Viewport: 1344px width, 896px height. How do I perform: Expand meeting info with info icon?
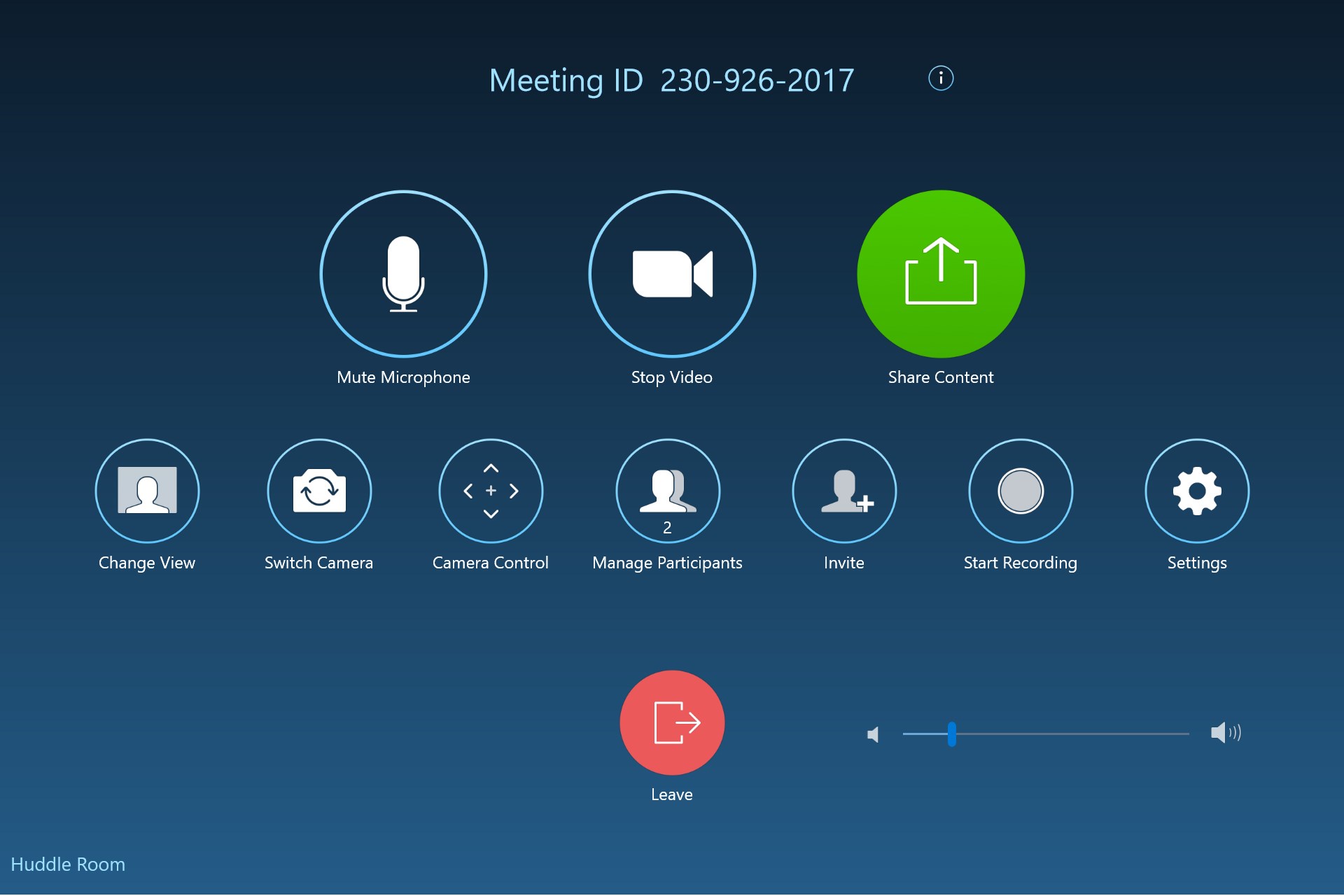pos(941,76)
